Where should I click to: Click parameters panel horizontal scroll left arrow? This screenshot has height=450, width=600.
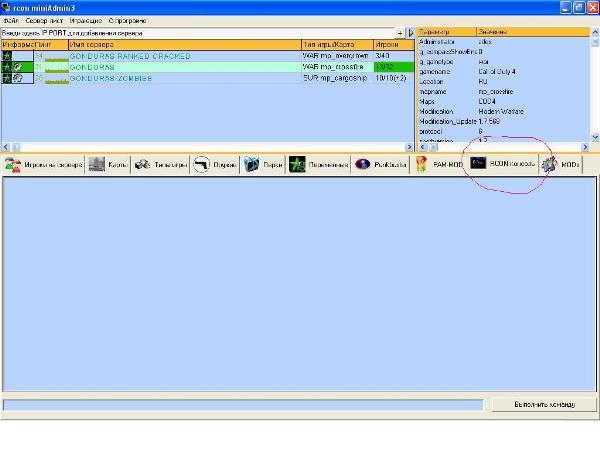point(423,147)
